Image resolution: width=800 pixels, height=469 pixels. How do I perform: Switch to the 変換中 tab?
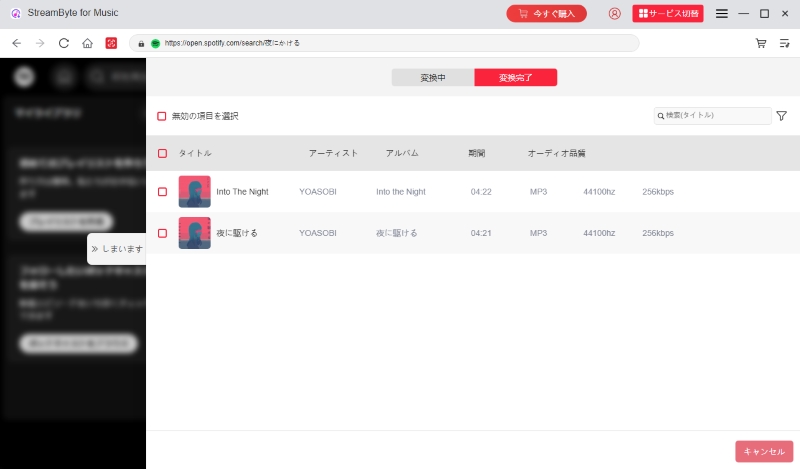pos(433,78)
